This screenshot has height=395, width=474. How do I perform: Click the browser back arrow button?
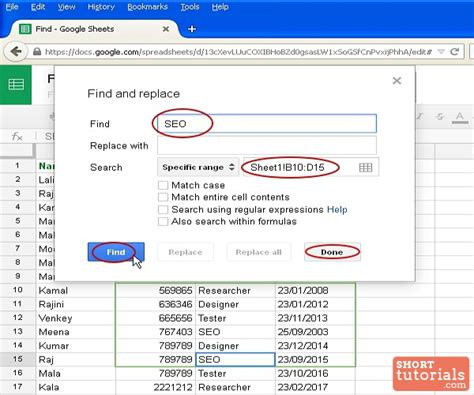pyautogui.click(x=15, y=52)
